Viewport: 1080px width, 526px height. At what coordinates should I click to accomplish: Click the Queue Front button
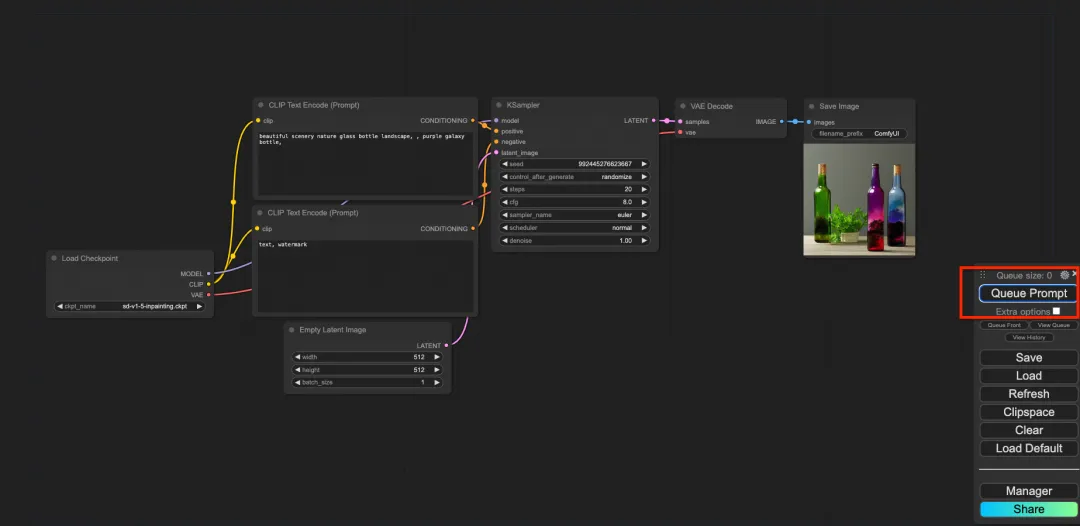[x=1004, y=325]
